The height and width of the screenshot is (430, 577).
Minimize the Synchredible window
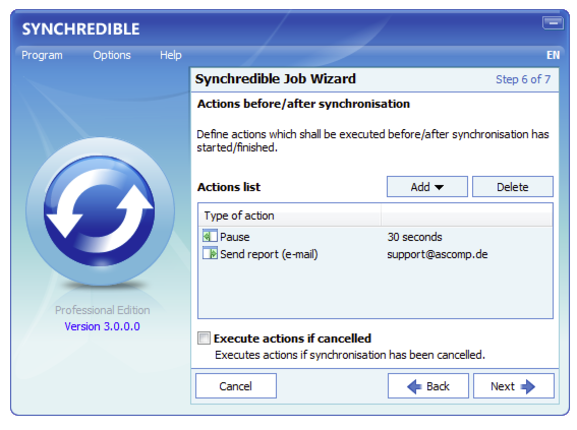pyautogui.click(x=552, y=23)
